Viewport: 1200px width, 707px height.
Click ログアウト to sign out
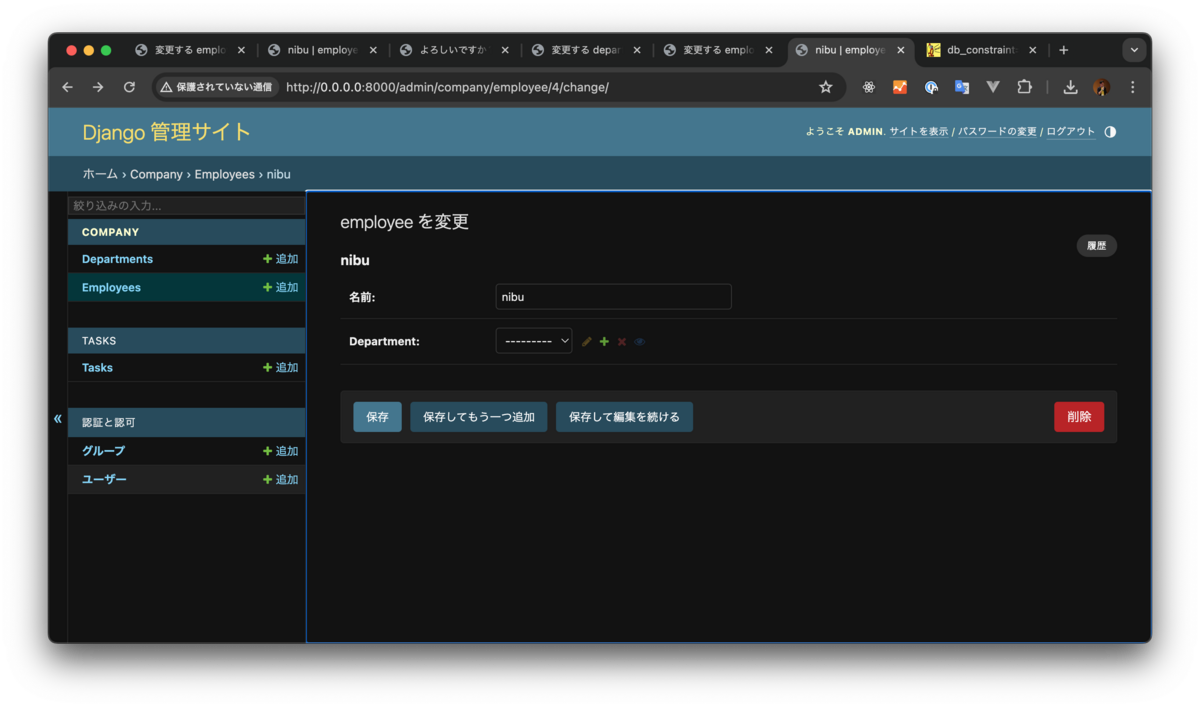coord(1069,131)
